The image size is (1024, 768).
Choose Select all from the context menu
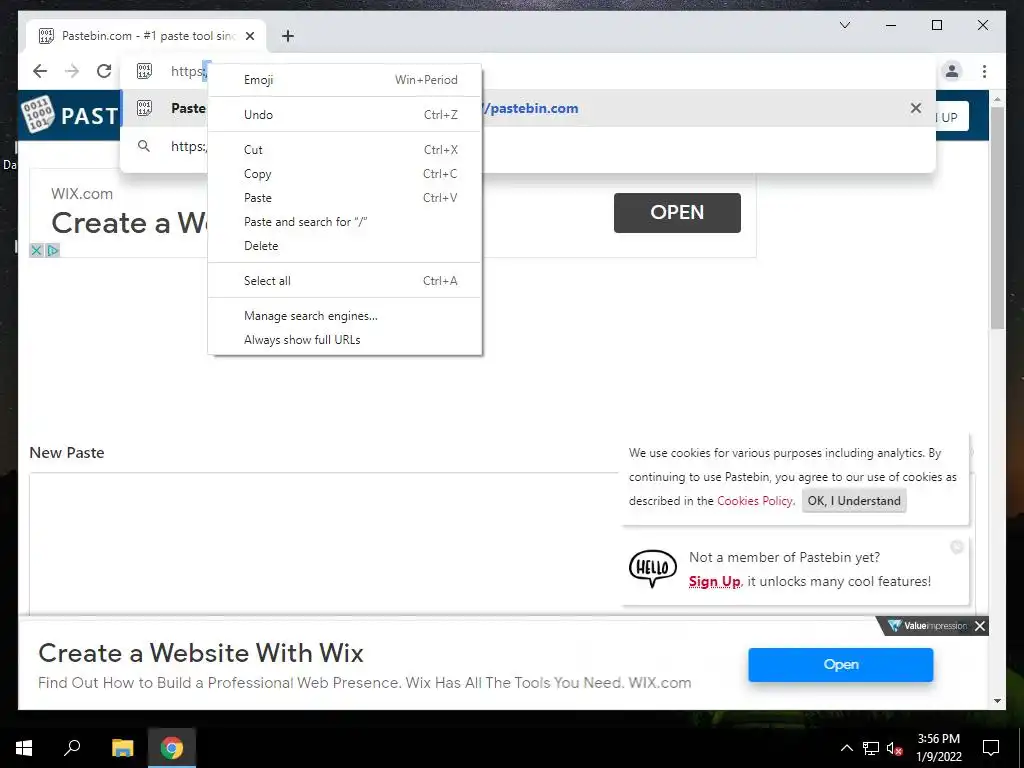click(x=345, y=281)
